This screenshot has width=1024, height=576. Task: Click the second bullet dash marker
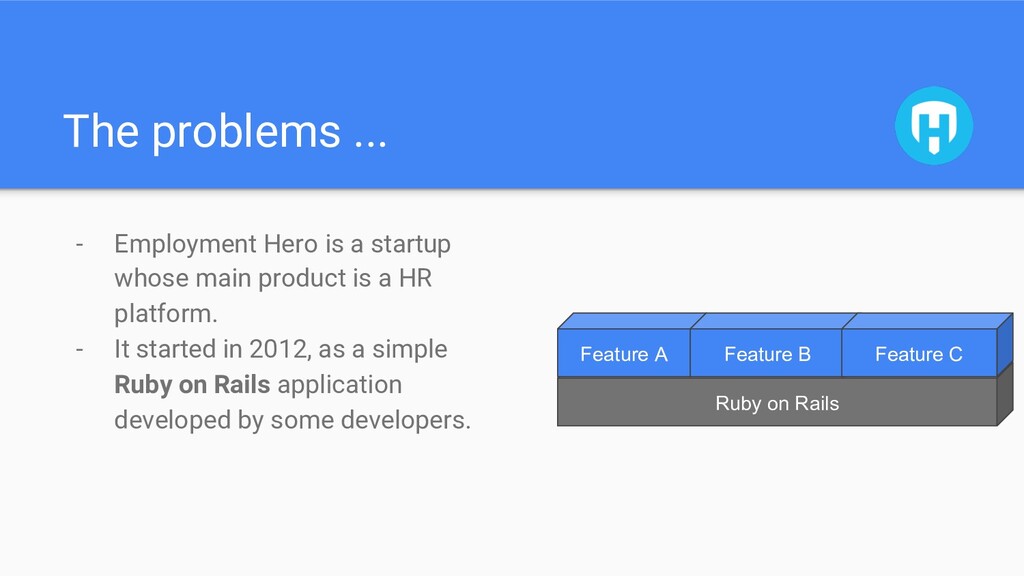point(80,349)
